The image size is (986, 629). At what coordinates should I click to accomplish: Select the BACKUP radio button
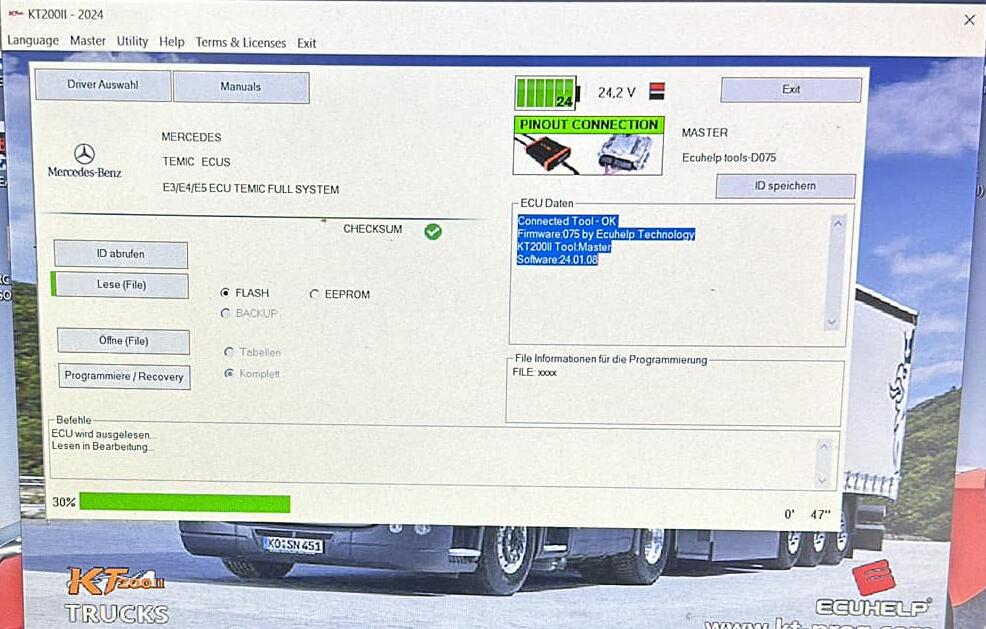pyautogui.click(x=225, y=313)
